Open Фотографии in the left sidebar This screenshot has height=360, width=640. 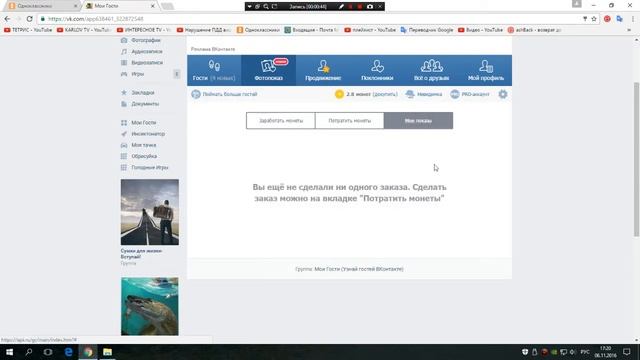click(141, 40)
